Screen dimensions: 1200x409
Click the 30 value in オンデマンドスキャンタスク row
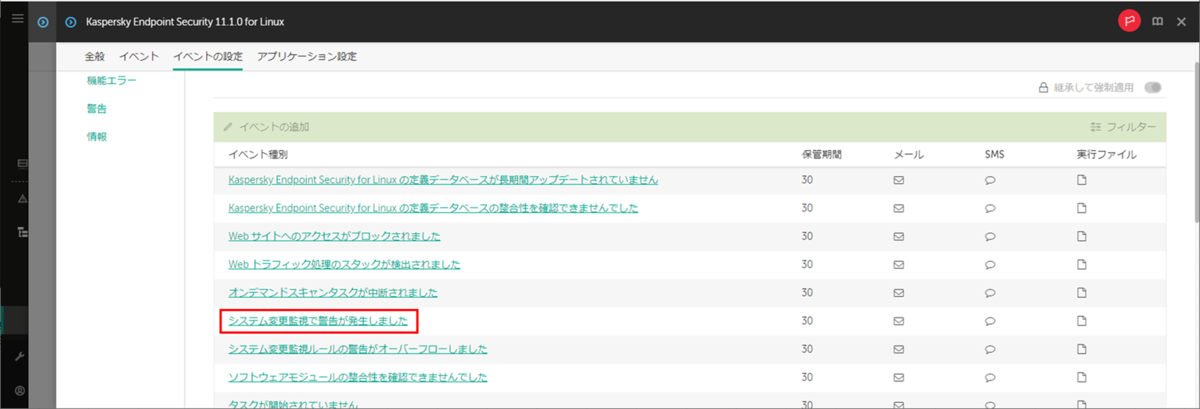point(807,293)
